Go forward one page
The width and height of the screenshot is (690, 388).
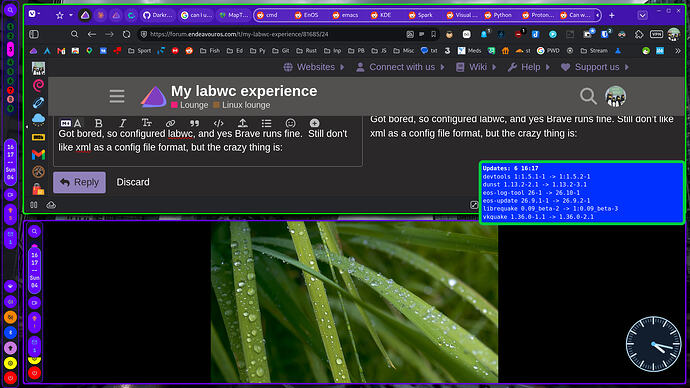tap(109, 34)
